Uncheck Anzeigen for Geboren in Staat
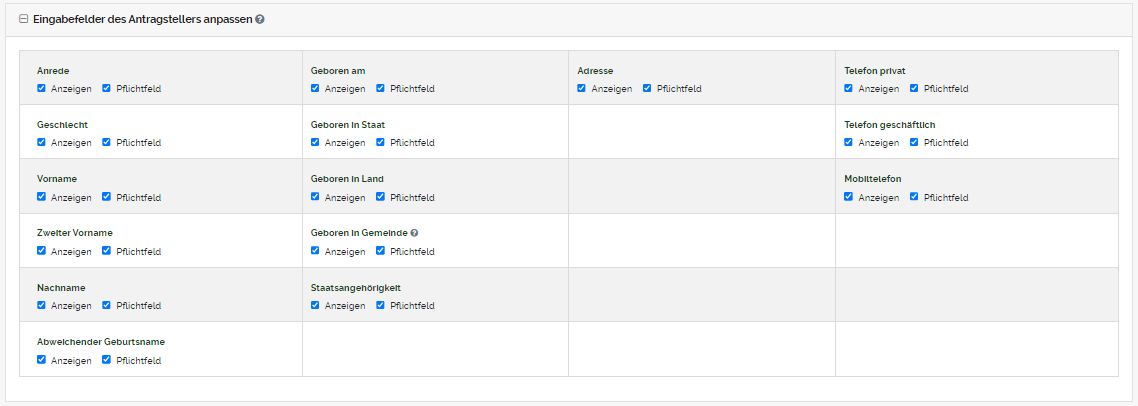This screenshot has width=1138, height=406. point(316,142)
